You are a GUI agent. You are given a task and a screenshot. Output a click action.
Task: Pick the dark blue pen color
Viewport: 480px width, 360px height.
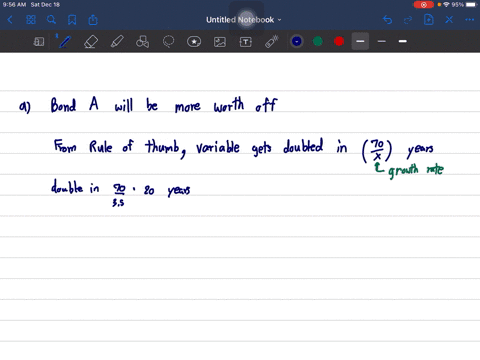[297, 41]
